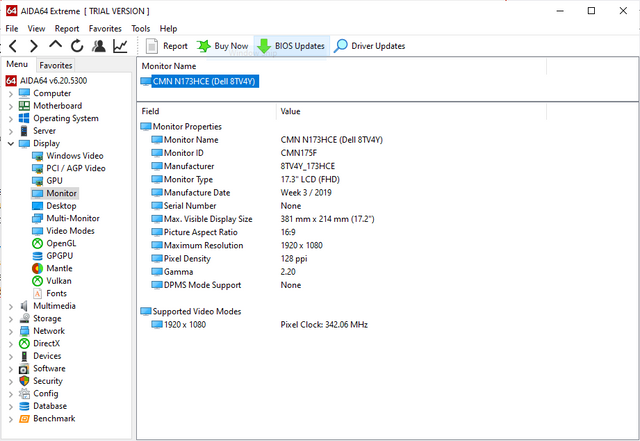Expand the Motherboard tree node
640x441 pixels.
[11, 107]
